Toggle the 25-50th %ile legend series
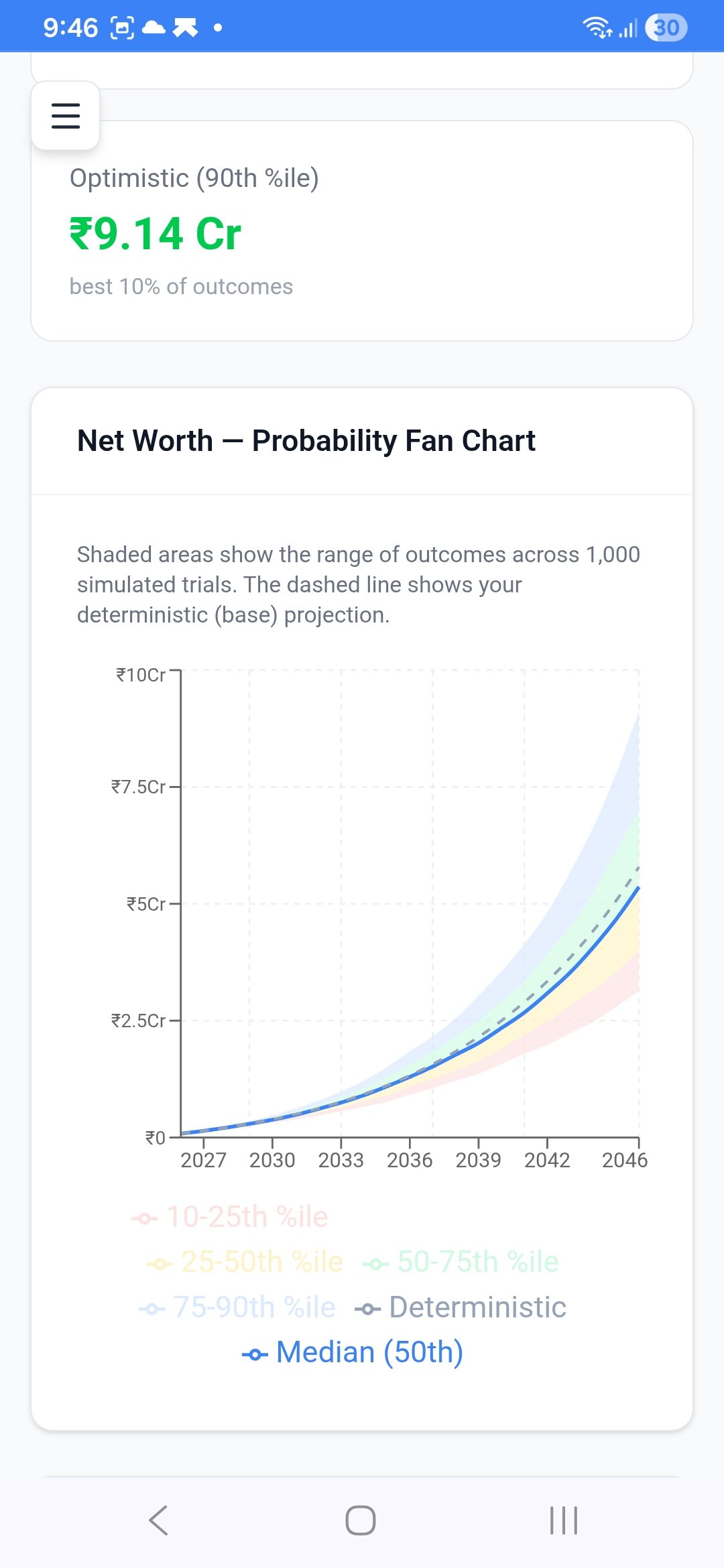The image size is (724, 1568). (245, 1262)
